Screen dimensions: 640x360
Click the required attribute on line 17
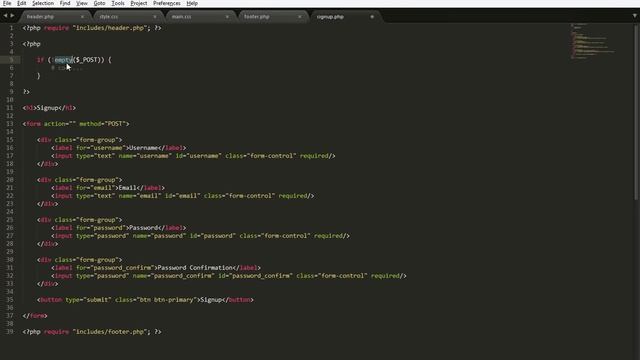coord(314,156)
